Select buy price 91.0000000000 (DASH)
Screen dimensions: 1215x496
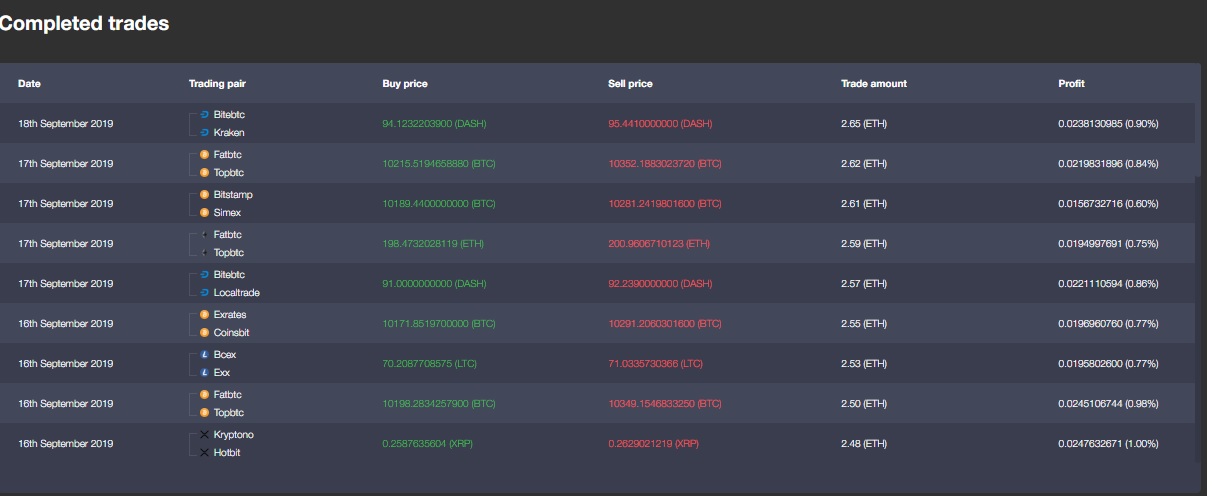coord(434,284)
